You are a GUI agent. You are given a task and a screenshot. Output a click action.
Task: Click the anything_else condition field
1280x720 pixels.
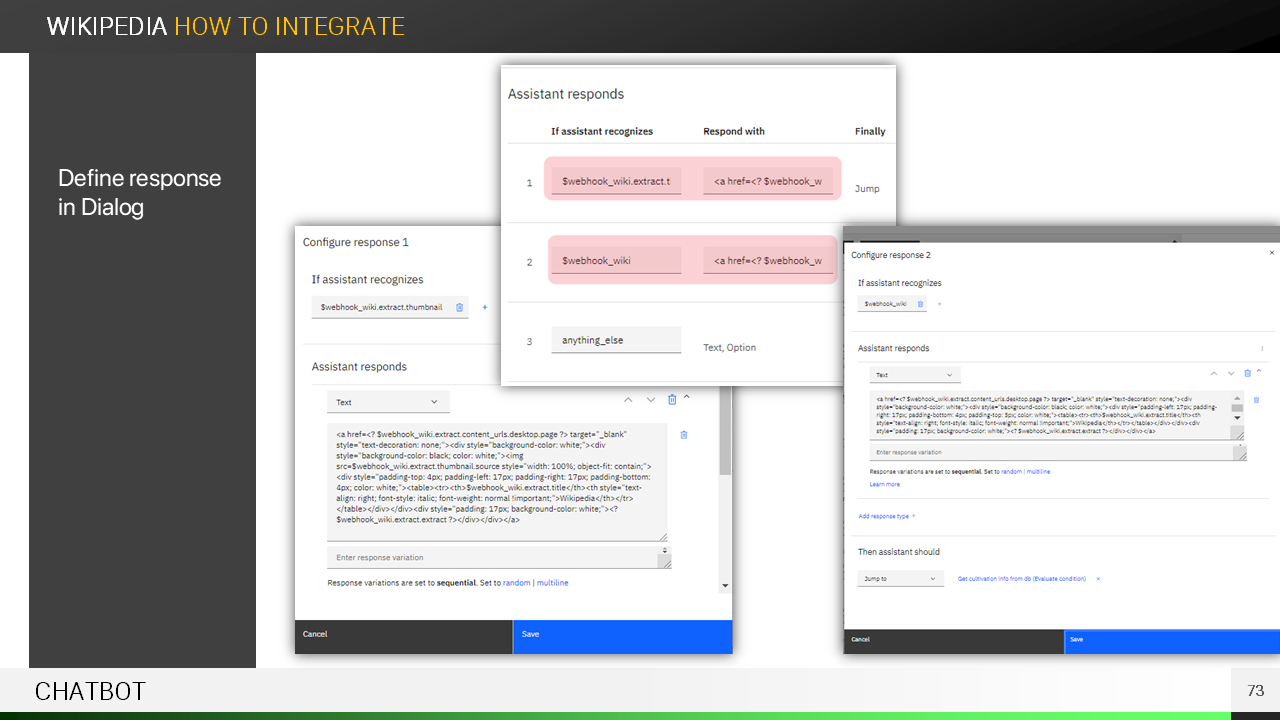point(616,340)
